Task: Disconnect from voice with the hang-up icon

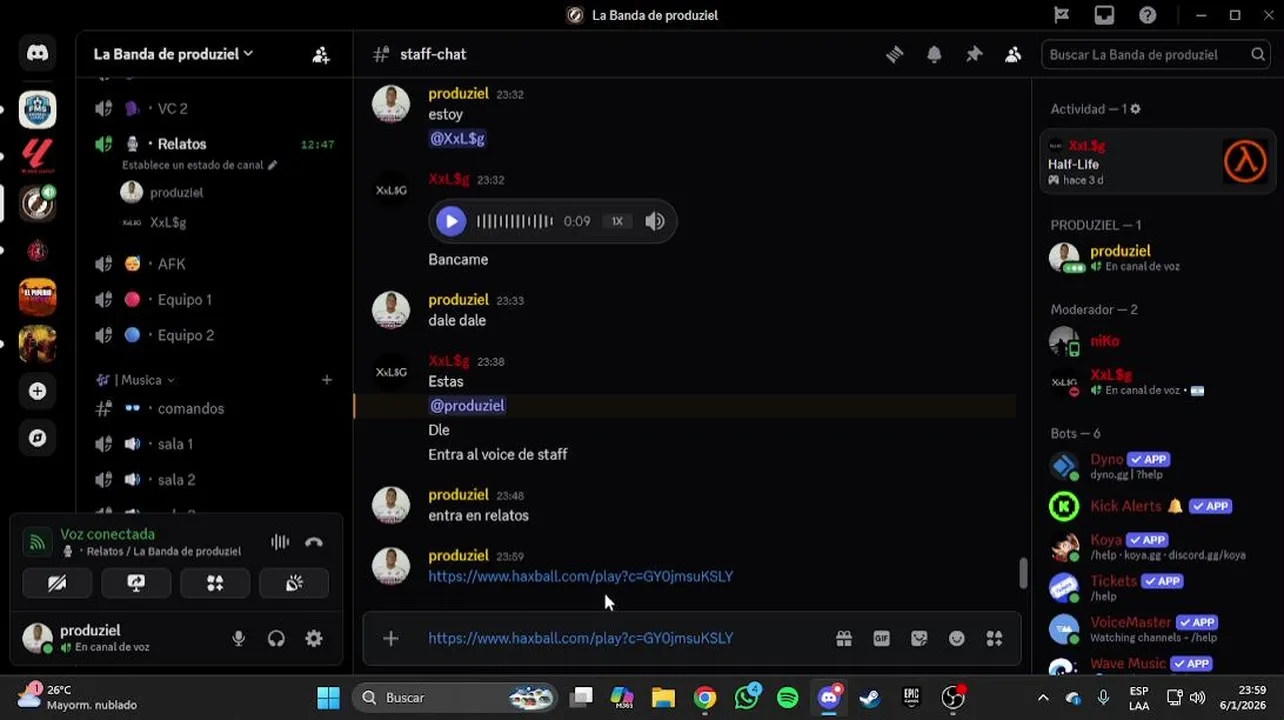Action: pyautogui.click(x=314, y=542)
